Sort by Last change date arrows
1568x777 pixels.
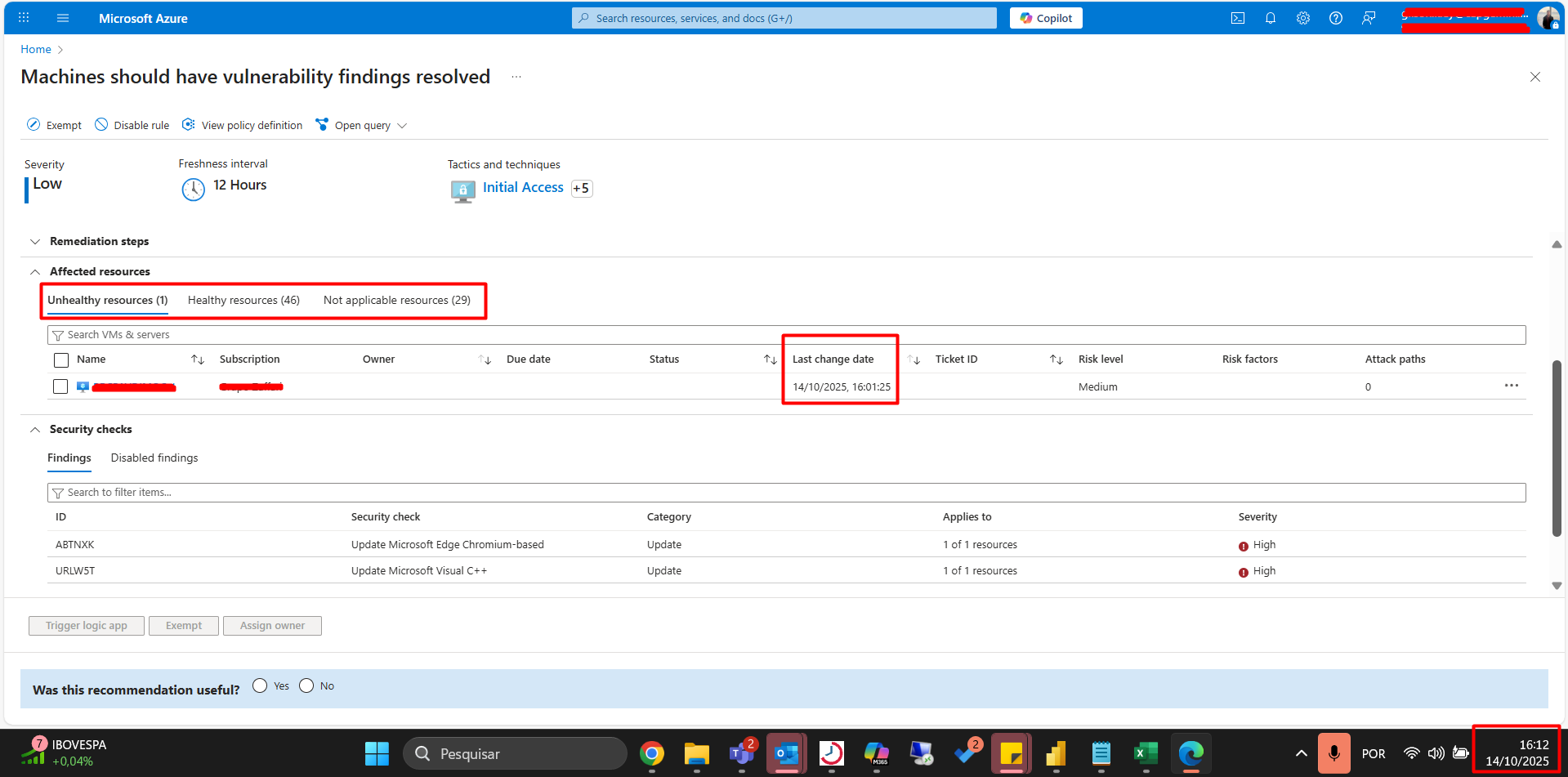pos(914,359)
